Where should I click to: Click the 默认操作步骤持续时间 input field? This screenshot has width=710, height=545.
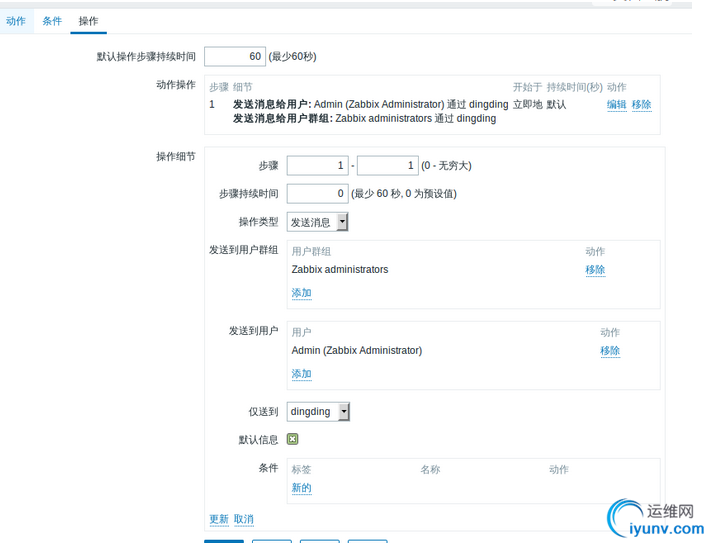235,57
